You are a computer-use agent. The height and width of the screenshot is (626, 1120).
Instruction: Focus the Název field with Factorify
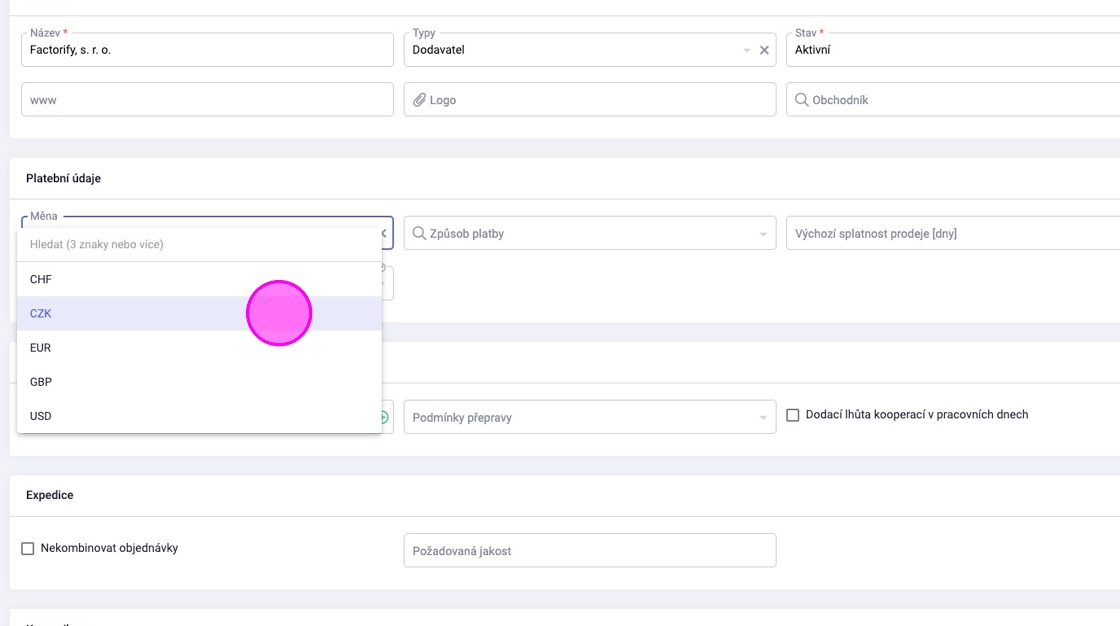[207, 50]
